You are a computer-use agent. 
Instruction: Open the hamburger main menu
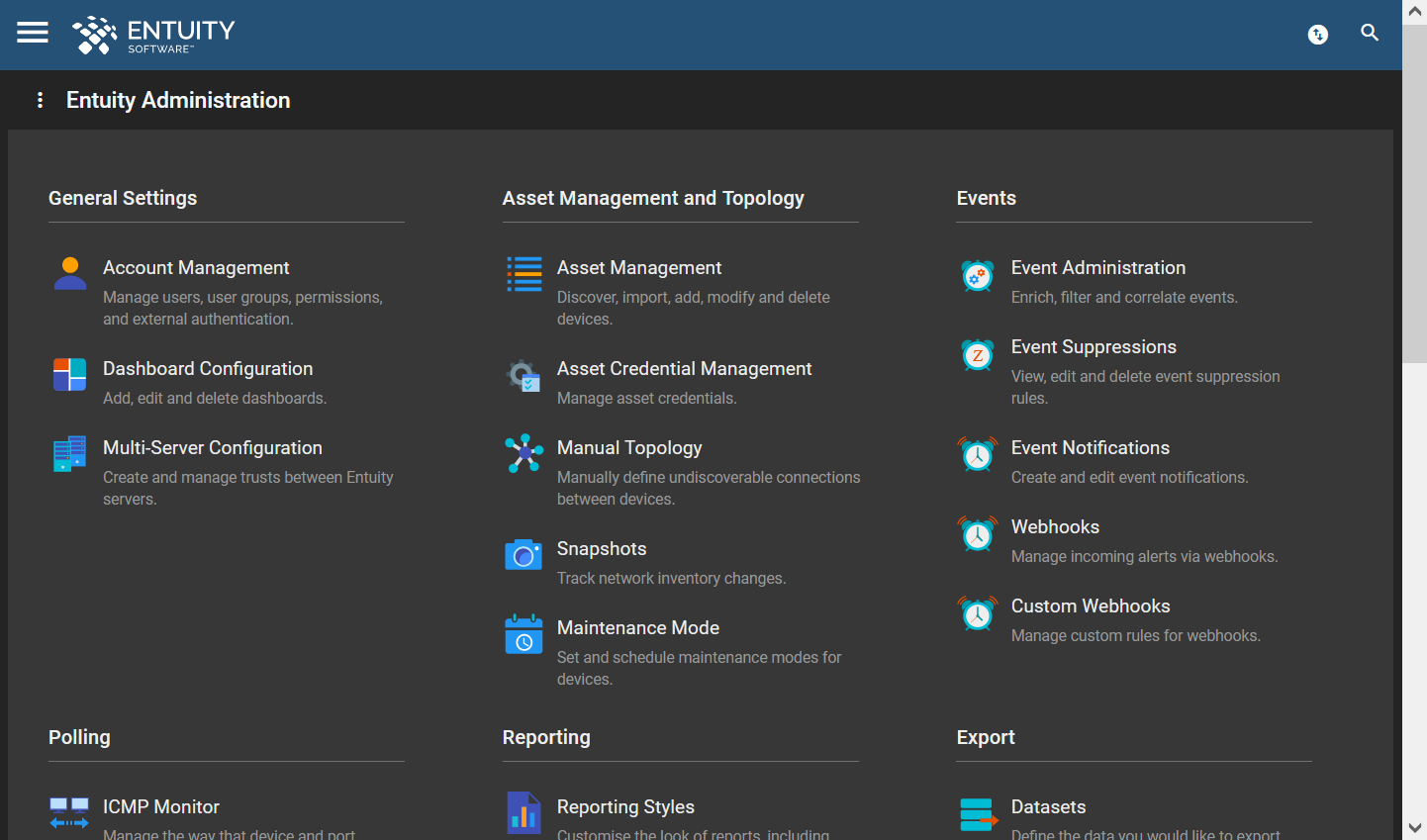tap(33, 33)
